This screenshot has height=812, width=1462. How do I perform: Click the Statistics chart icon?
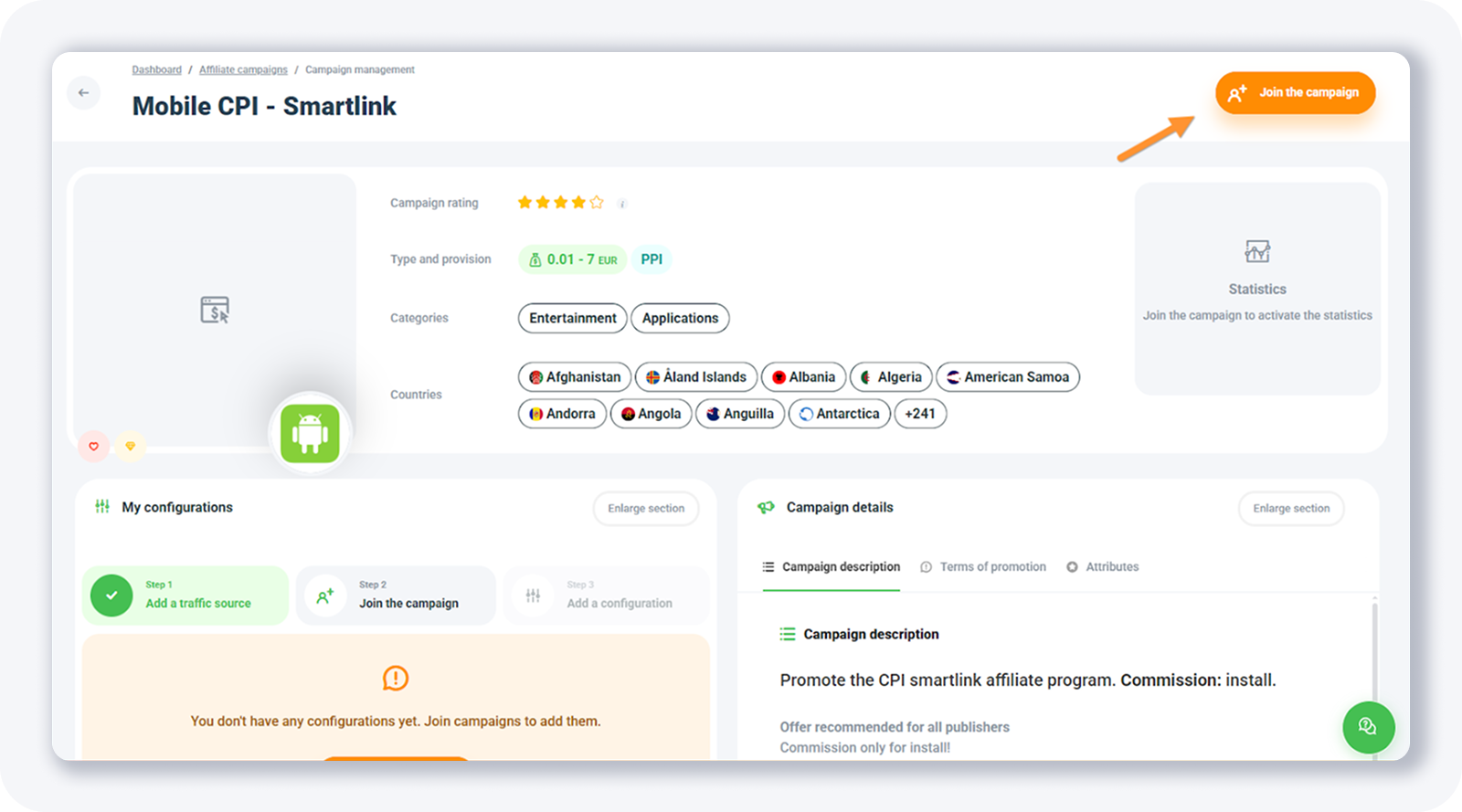point(1257,251)
